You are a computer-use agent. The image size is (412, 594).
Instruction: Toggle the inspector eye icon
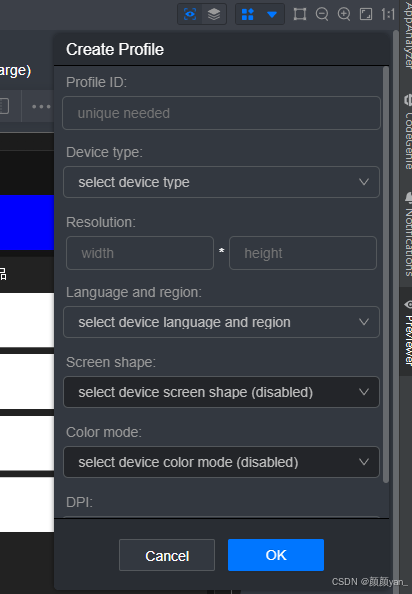tap(190, 14)
